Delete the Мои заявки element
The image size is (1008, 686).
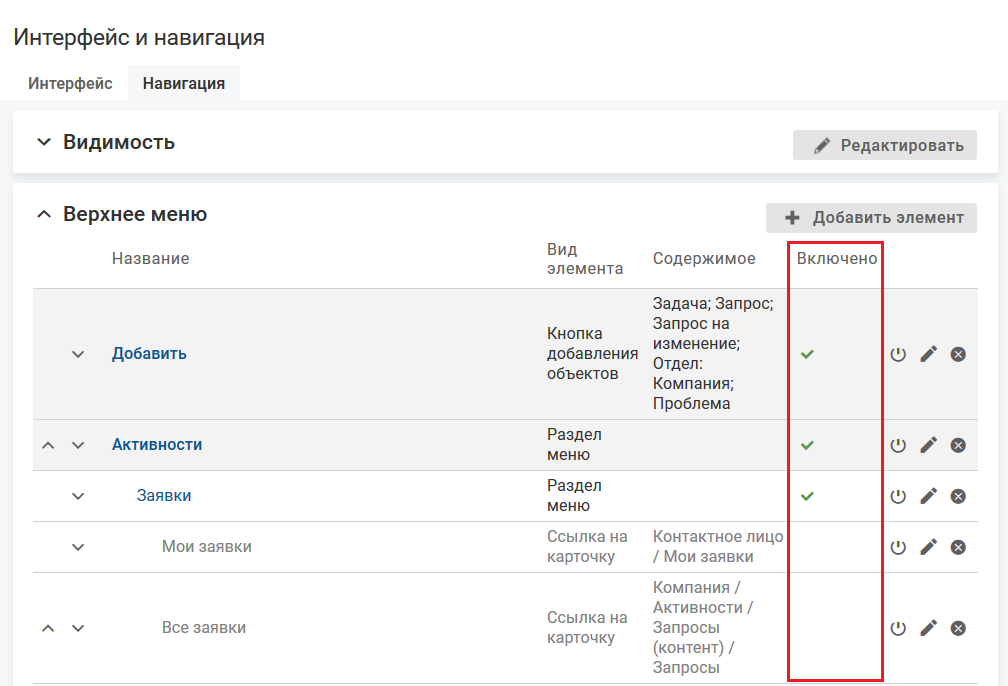coord(958,547)
